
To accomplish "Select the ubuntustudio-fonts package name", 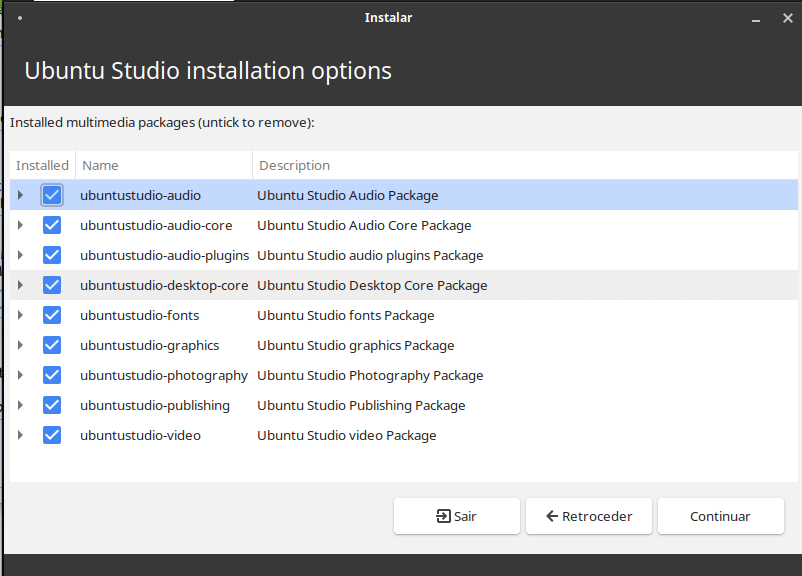I will click(x=140, y=316).
